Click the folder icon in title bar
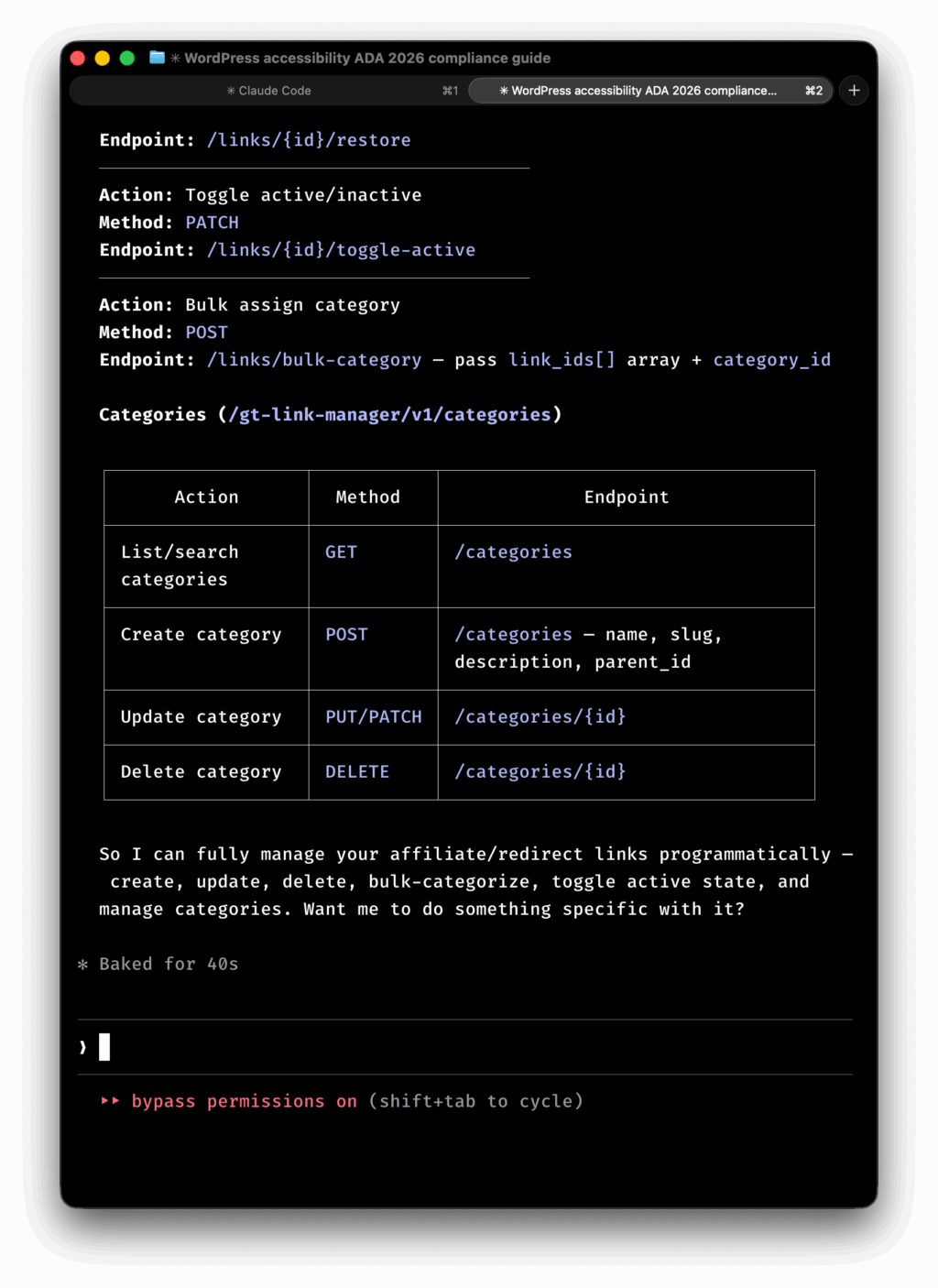 (x=157, y=58)
